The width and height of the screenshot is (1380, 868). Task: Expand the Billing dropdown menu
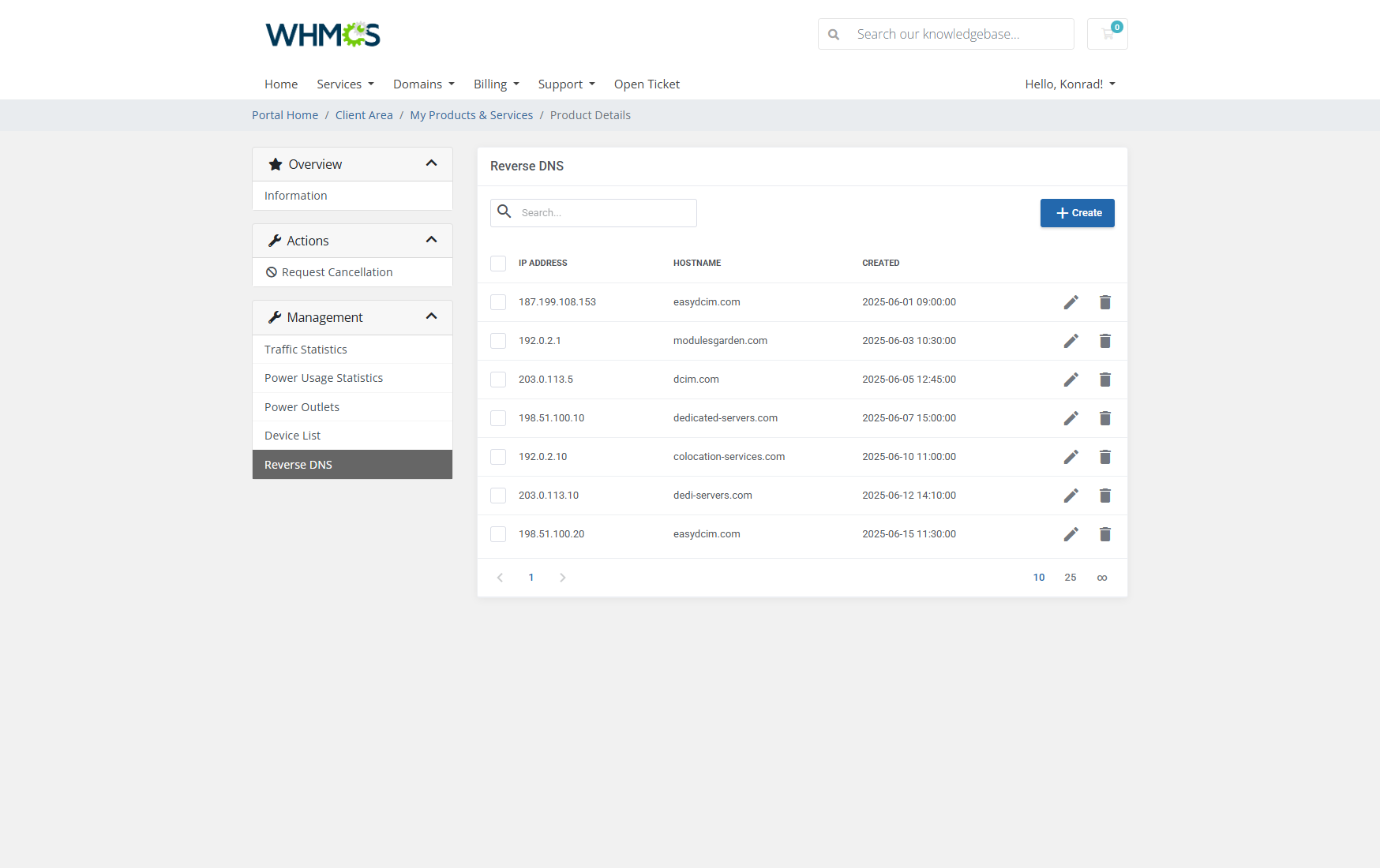tap(497, 84)
